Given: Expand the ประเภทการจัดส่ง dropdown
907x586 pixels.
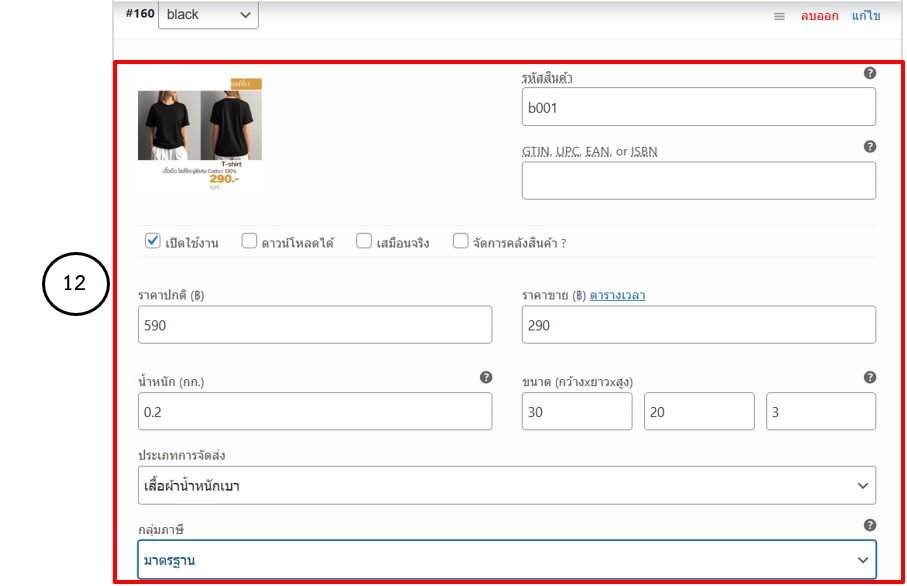Looking at the screenshot, I should pos(507,485).
